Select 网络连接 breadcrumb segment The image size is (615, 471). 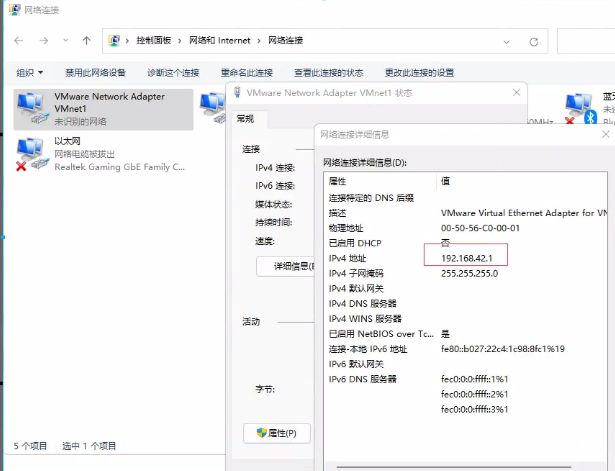(286, 40)
